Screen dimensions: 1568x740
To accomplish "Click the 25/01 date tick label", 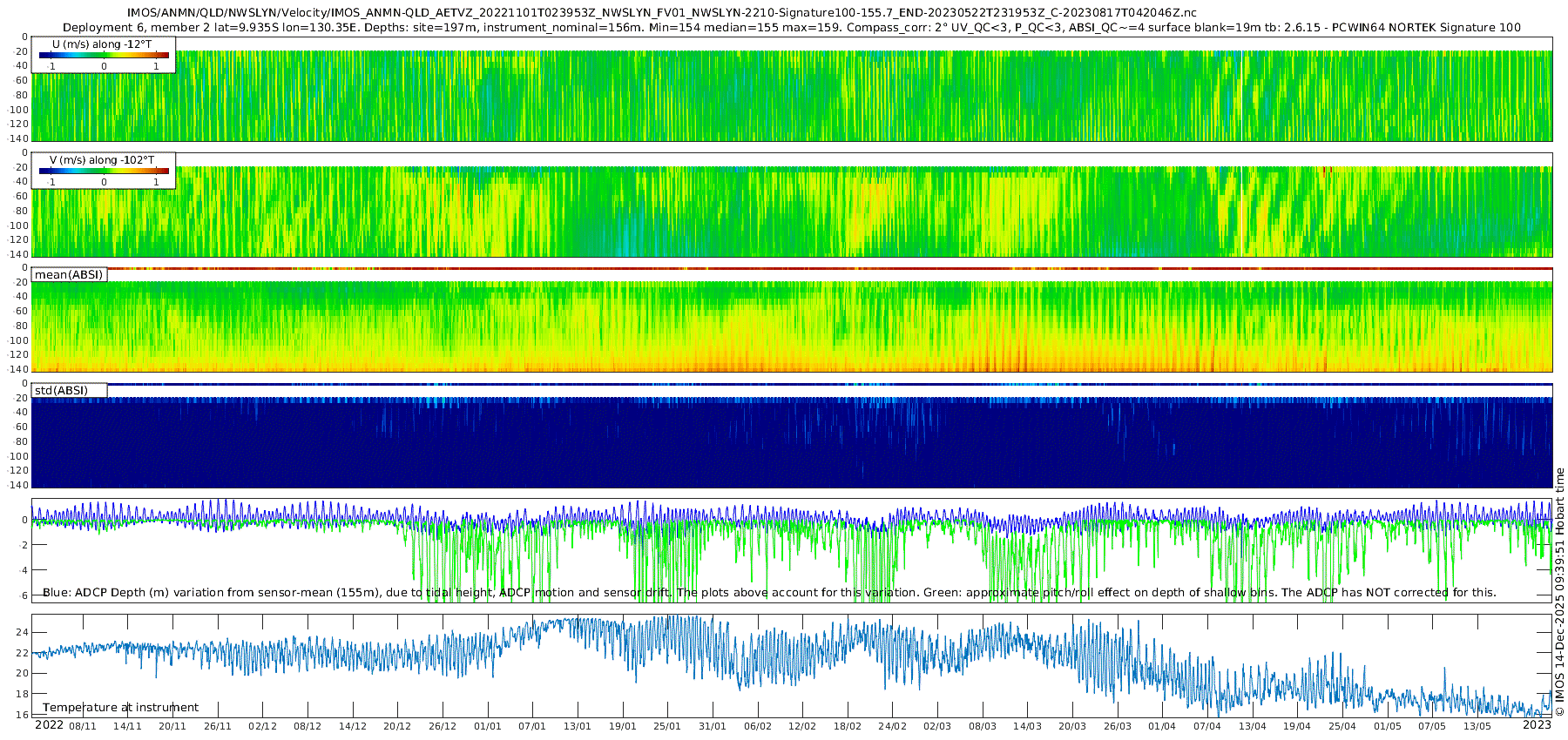I will (667, 726).
